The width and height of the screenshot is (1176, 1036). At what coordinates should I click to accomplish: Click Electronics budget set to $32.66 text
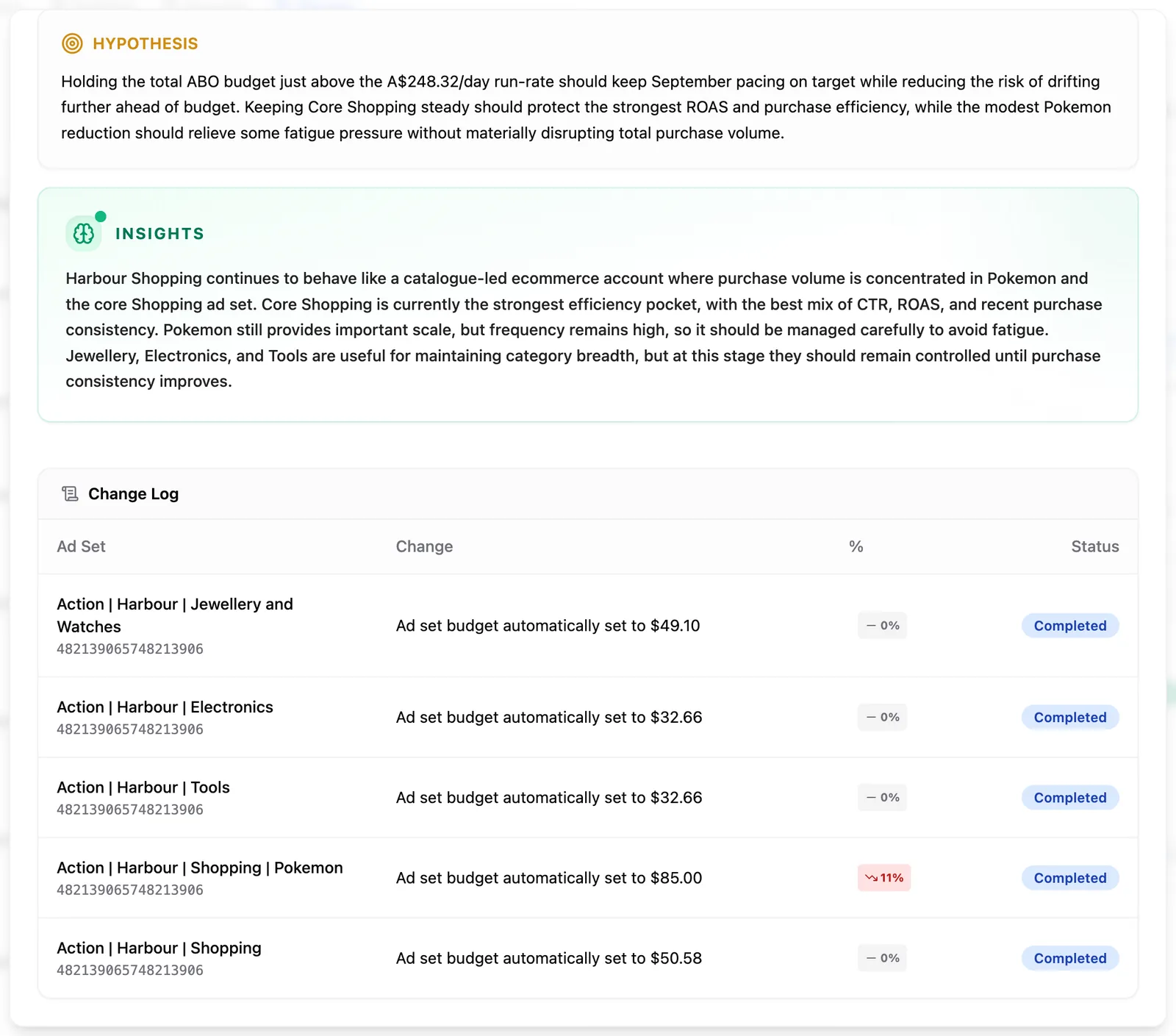click(549, 717)
